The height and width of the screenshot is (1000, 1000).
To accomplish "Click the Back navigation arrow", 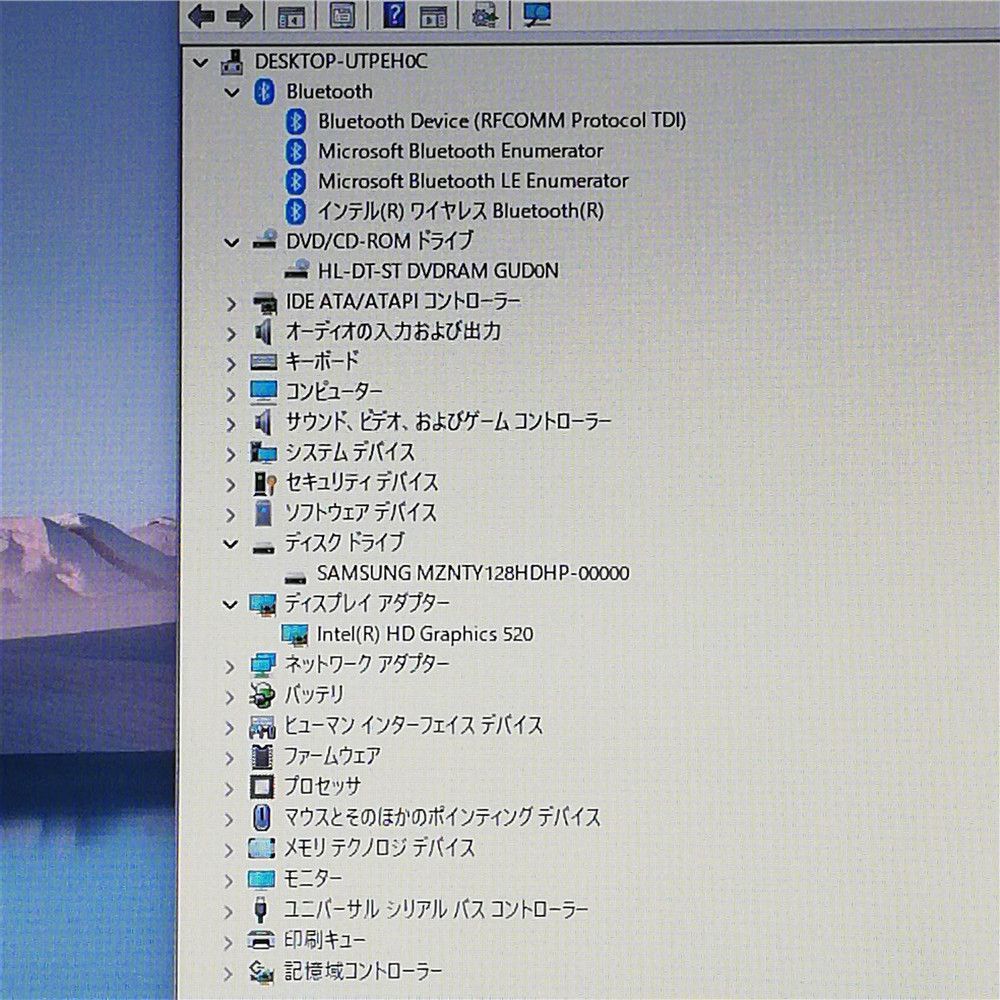I will (x=200, y=15).
